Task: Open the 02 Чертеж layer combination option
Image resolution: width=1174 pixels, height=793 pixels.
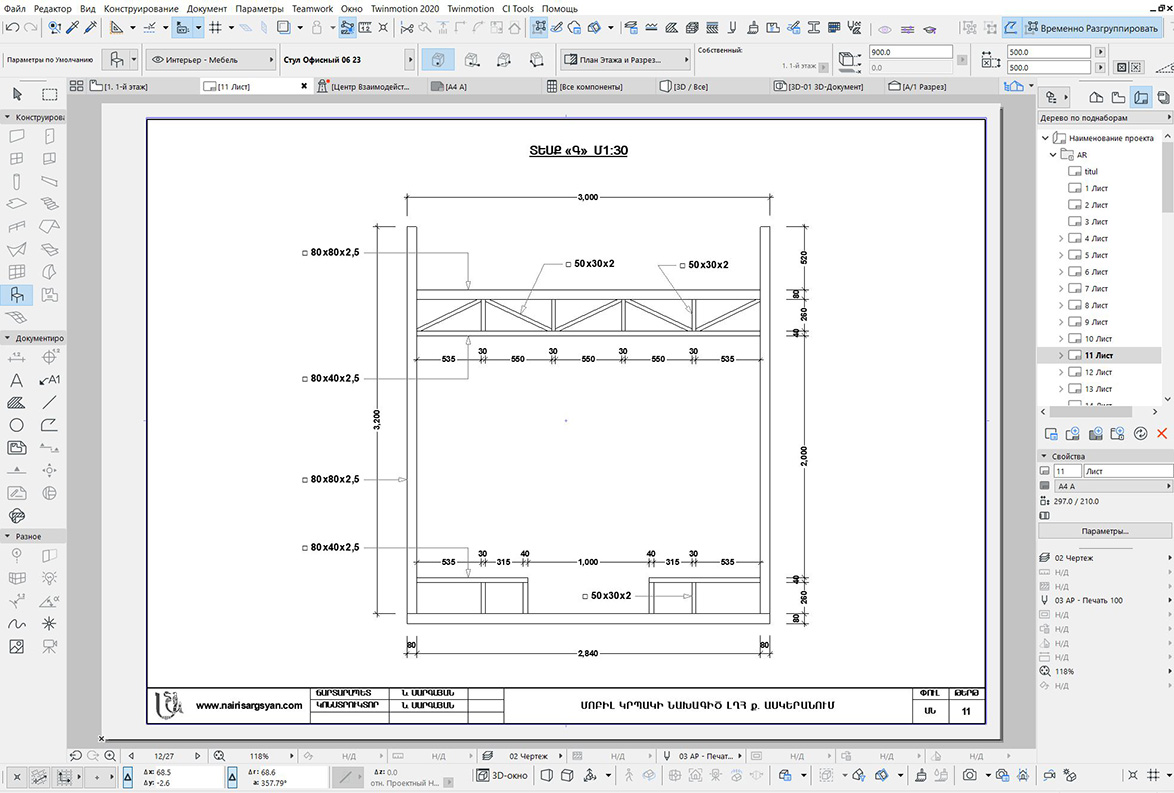Action: click(1104, 558)
